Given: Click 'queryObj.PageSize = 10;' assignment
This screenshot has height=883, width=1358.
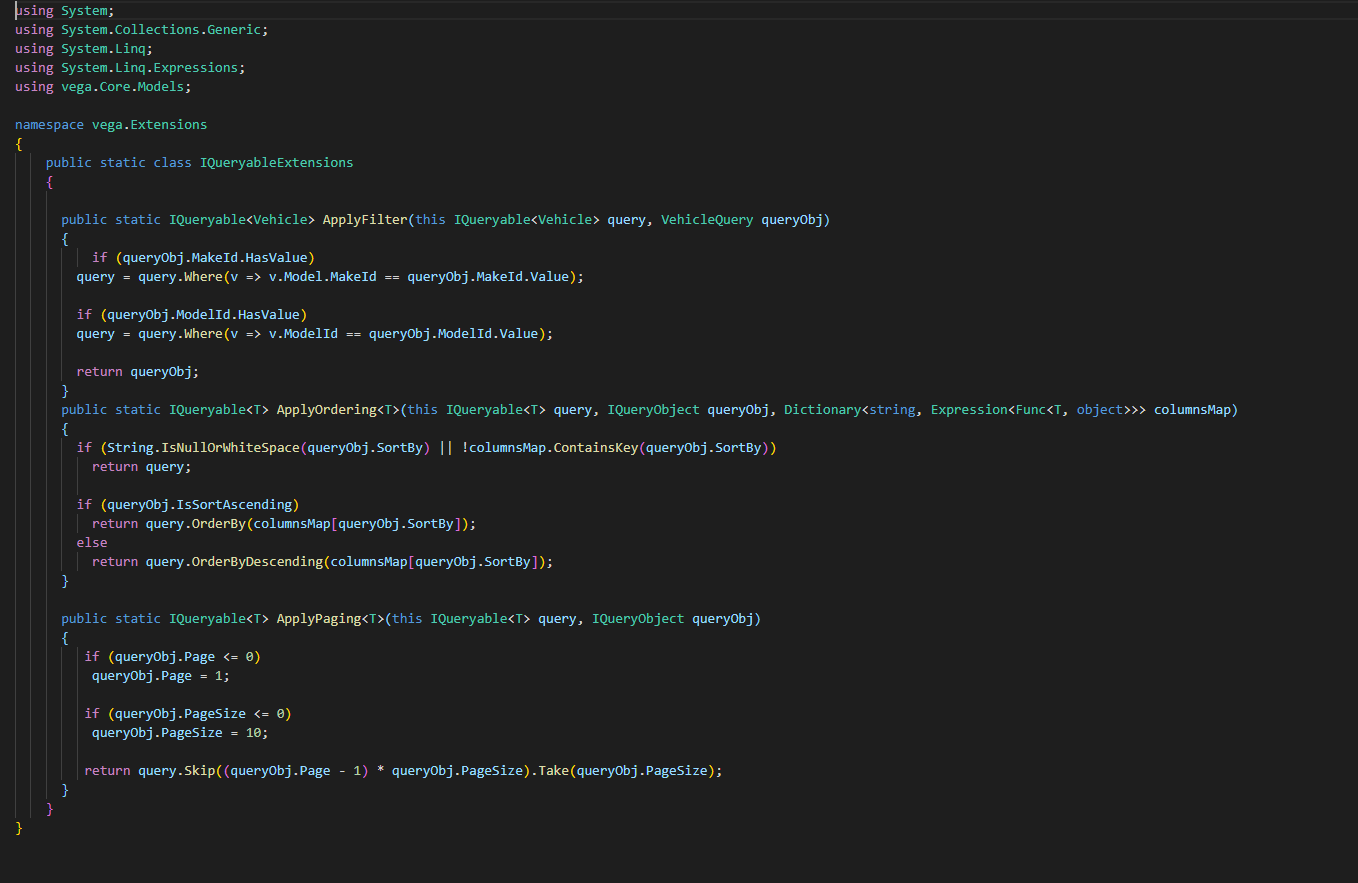Looking at the screenshot, I should click(180, 732).
